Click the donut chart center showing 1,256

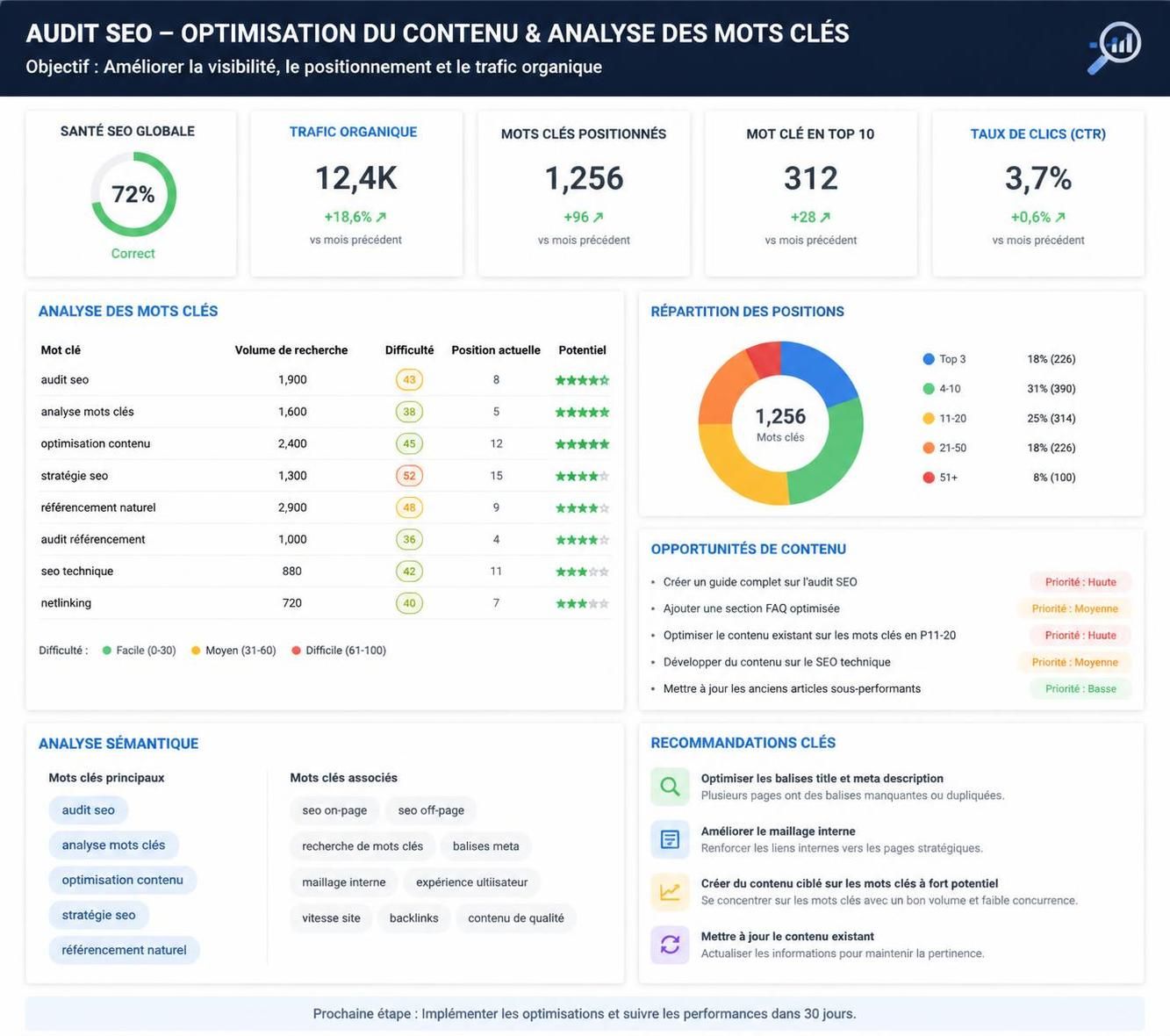point(780,423)
